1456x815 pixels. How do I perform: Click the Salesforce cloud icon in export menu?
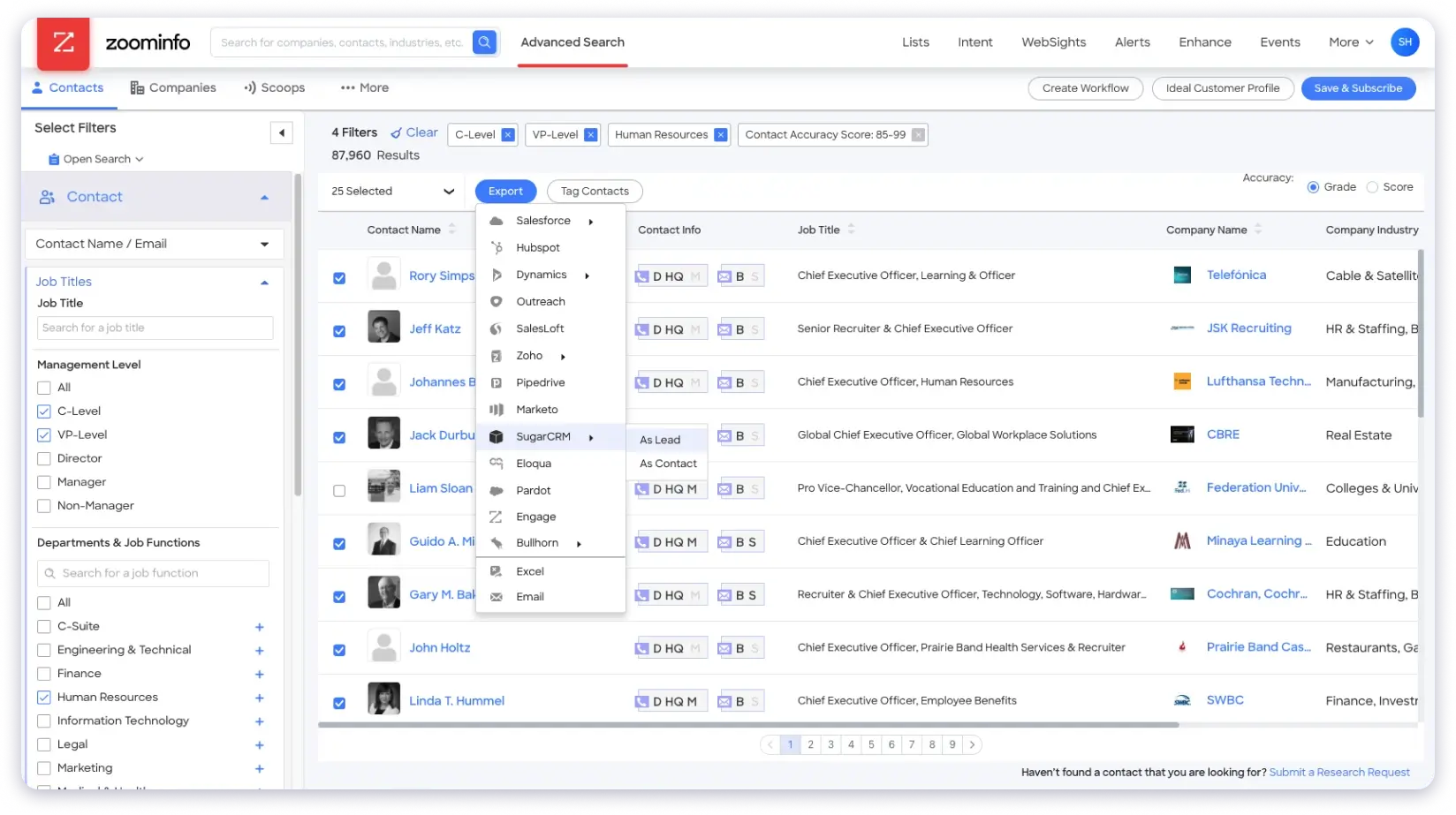click(497, 221)
